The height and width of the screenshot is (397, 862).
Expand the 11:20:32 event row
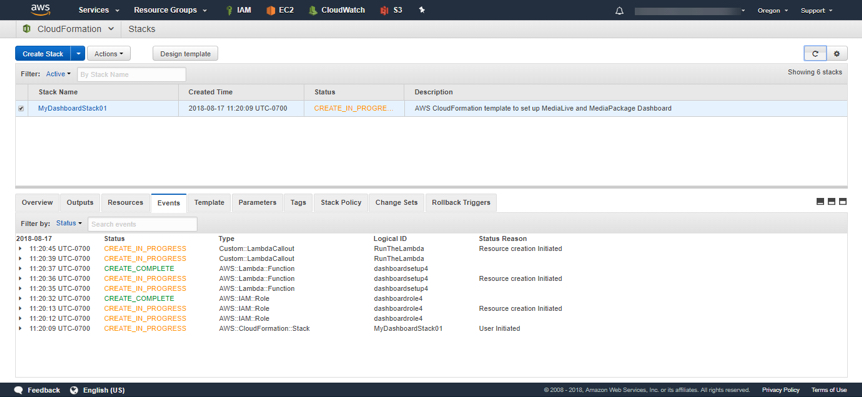coord(20,299)
